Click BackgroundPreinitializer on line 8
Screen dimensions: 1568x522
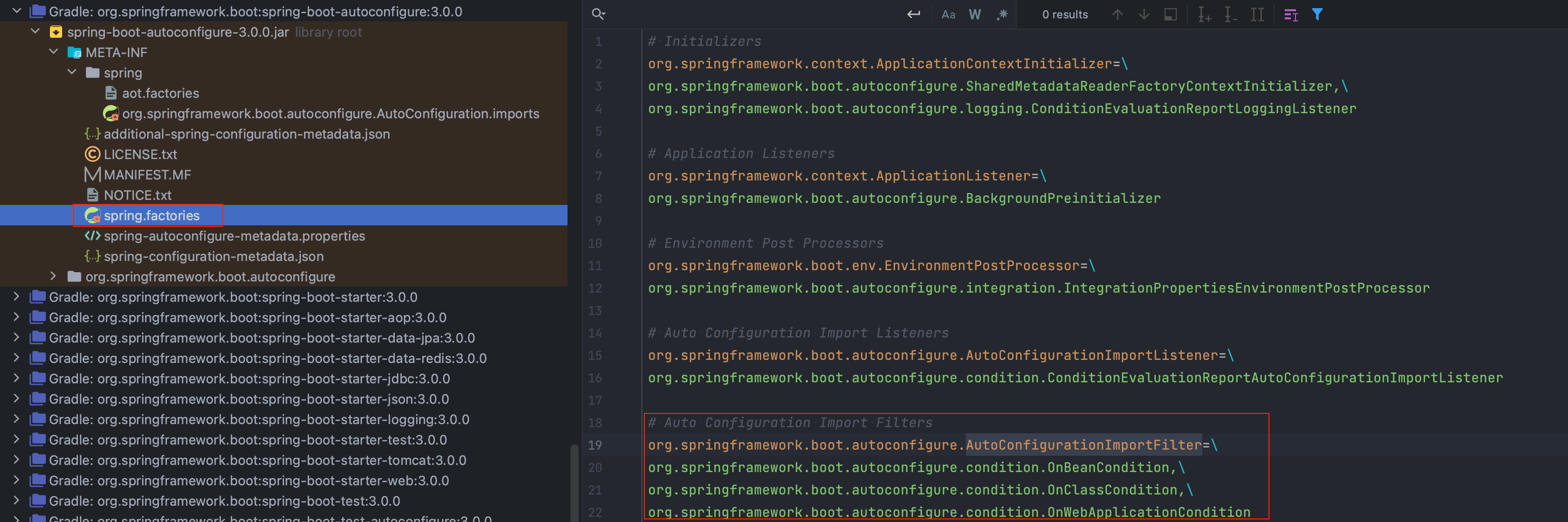pos(1063,199)
